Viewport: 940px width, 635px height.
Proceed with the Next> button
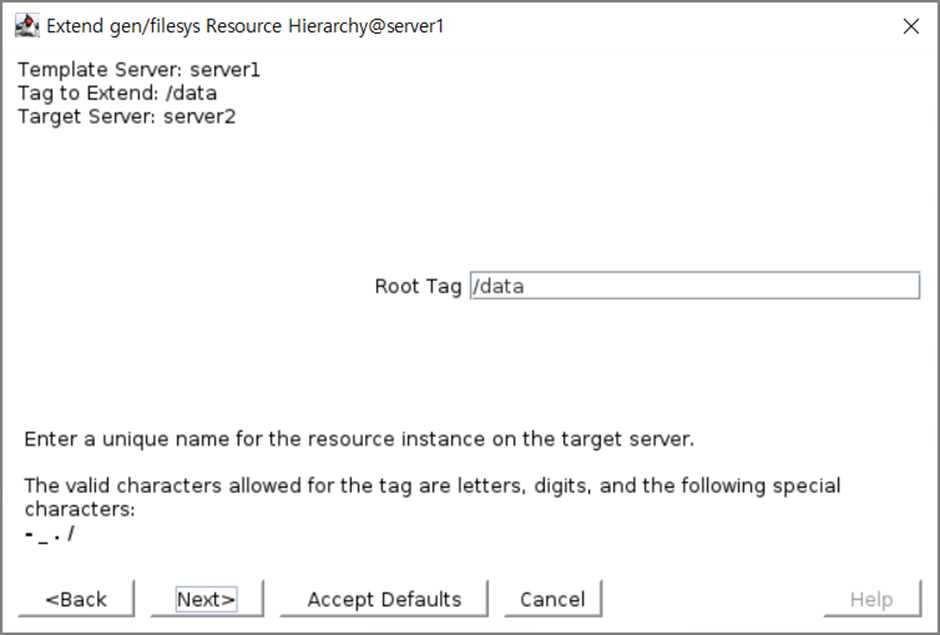click(x=206, y=598)
